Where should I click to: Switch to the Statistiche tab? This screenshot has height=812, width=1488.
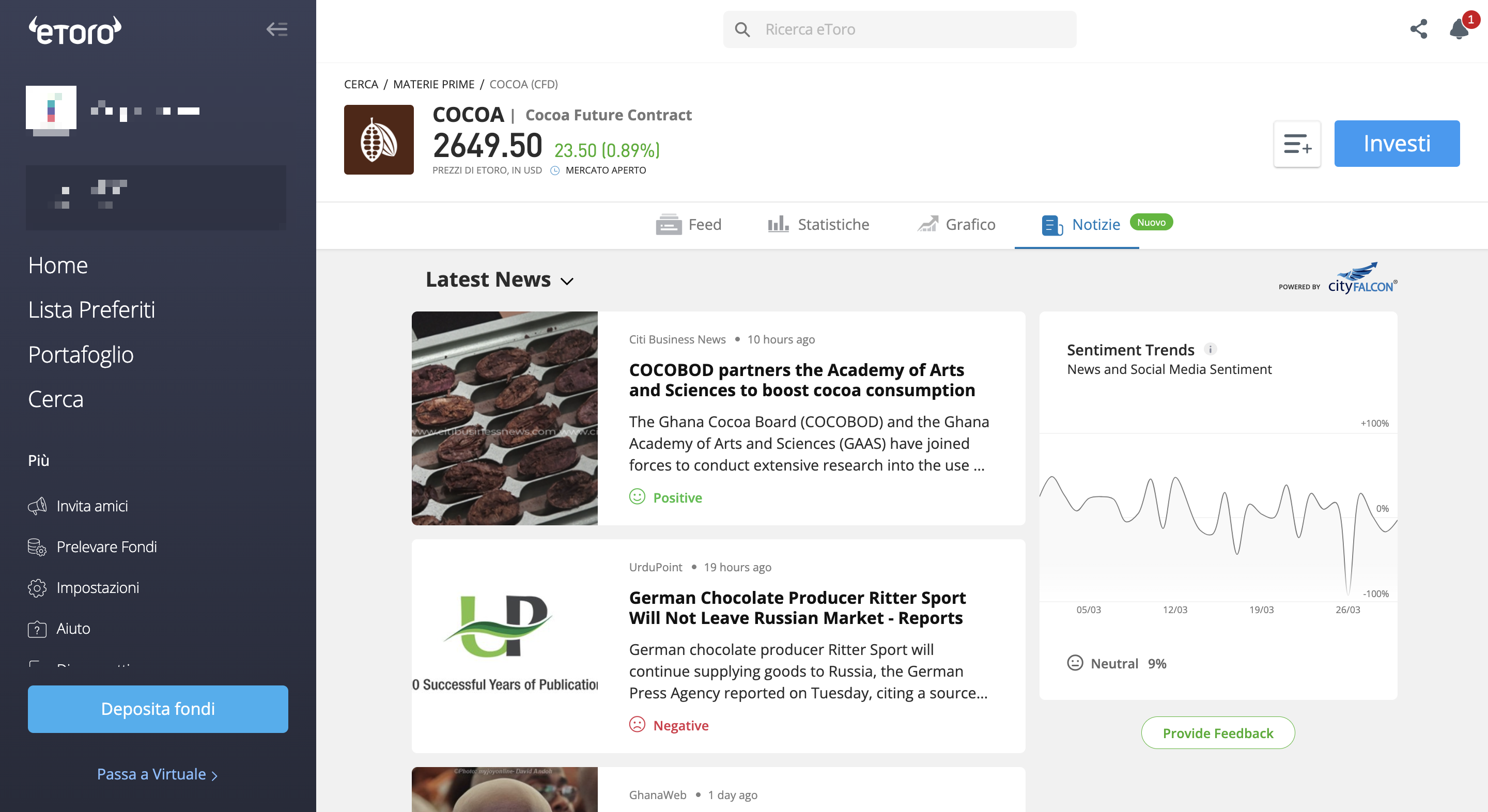818,224
